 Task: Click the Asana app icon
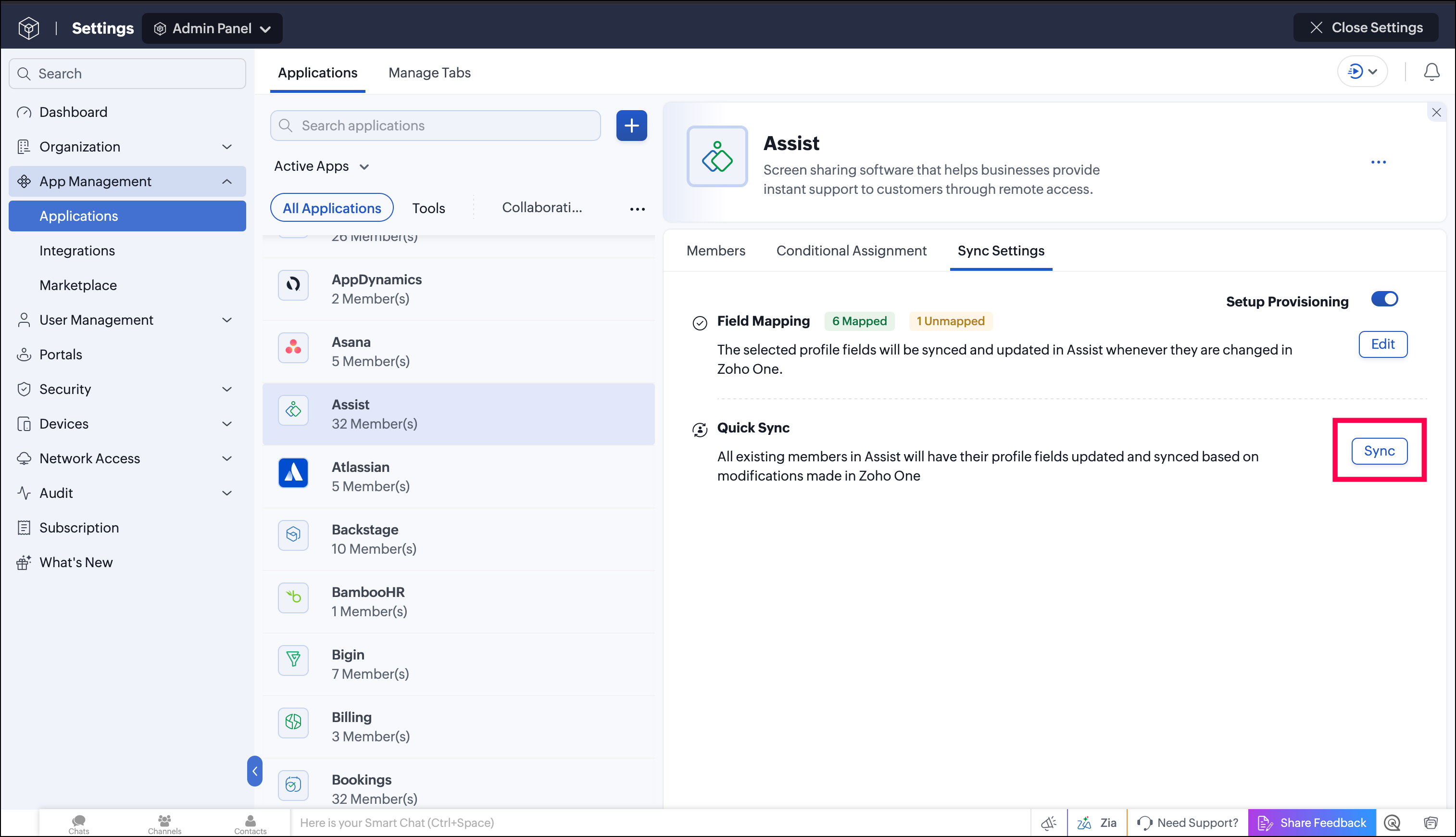click(293, 347)
